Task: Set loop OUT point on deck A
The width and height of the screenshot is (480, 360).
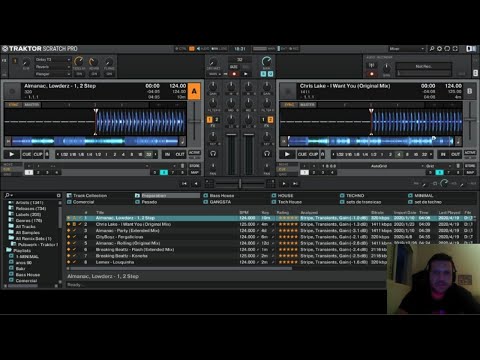Action: tap(180, 154)
